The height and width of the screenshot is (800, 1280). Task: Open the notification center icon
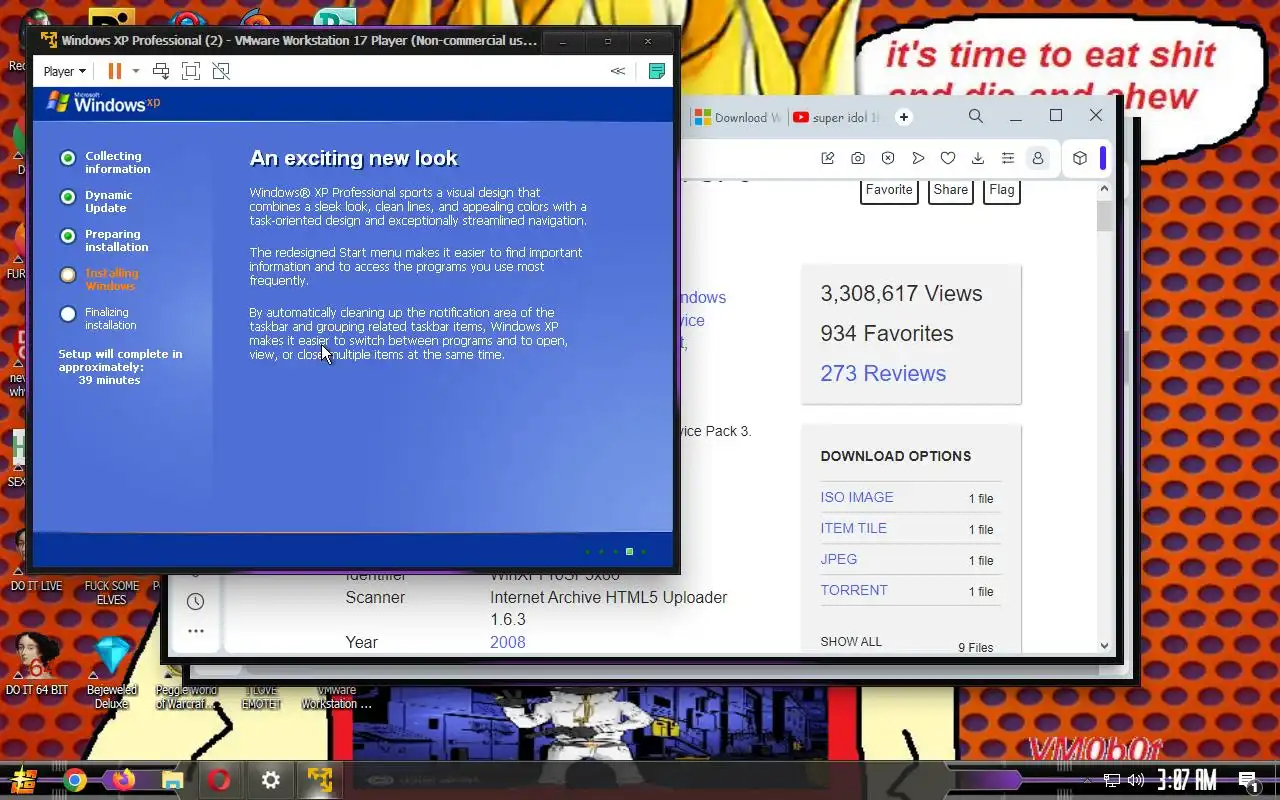pos(1248,780)
